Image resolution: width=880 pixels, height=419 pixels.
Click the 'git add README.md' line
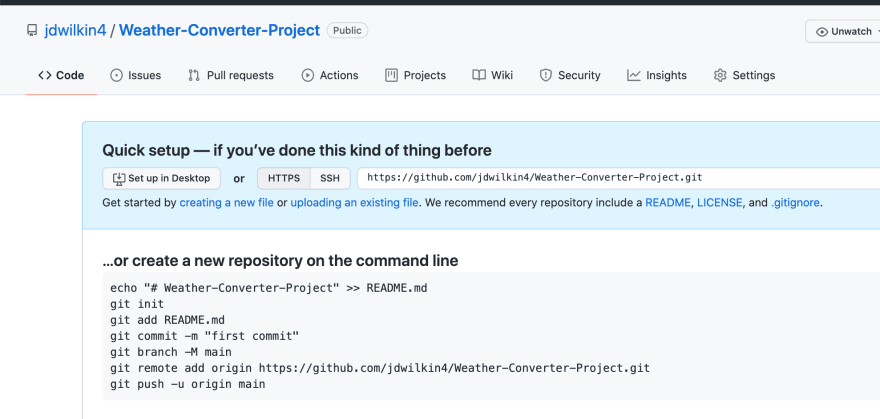tap(167, 320)
